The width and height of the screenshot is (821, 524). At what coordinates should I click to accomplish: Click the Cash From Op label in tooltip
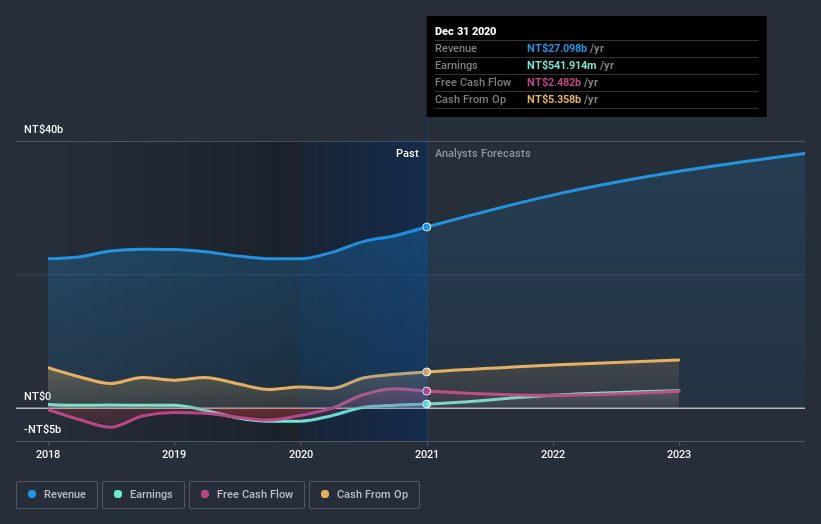click(x=471, y=99)
